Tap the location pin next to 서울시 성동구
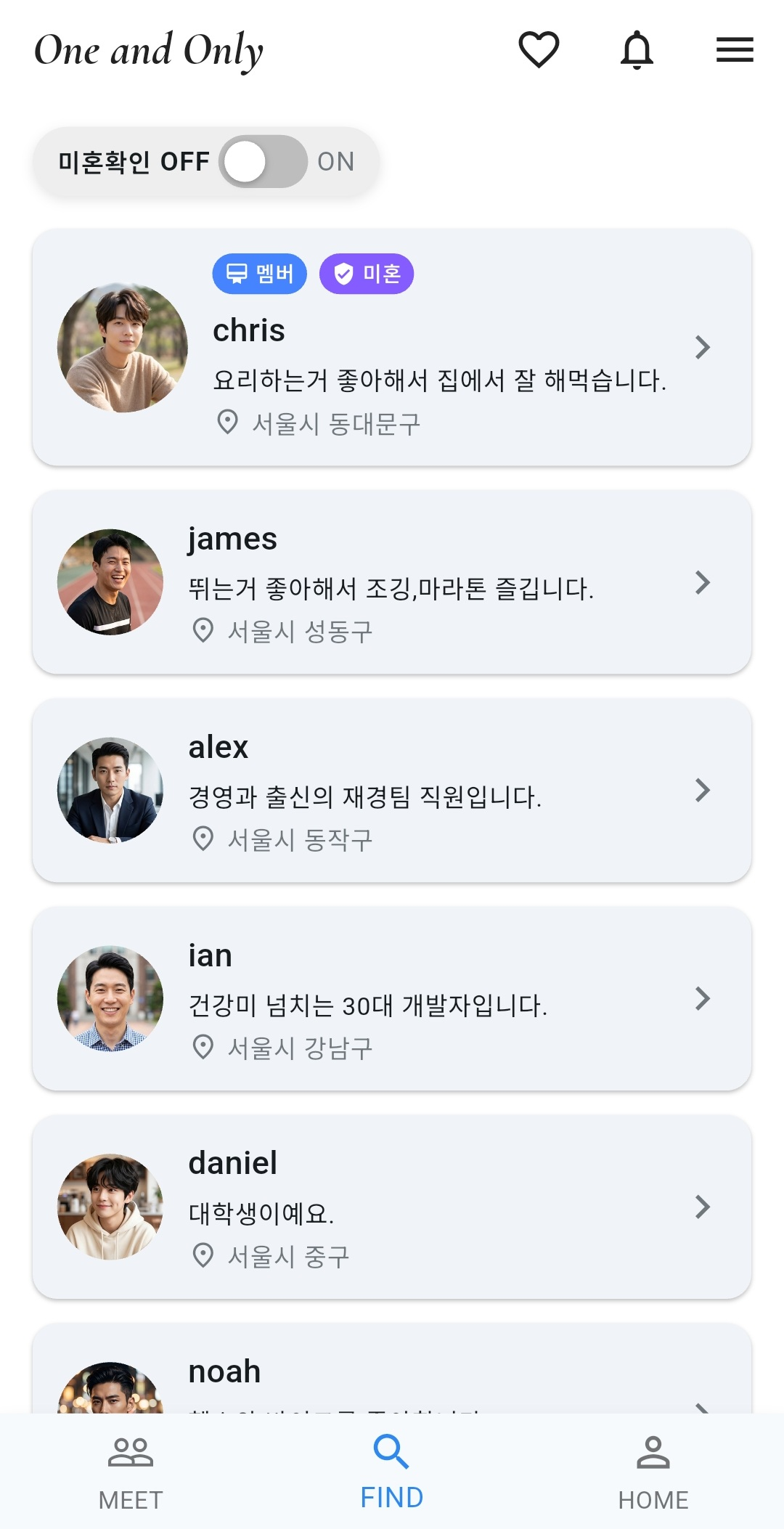 [x=203, y=630]
